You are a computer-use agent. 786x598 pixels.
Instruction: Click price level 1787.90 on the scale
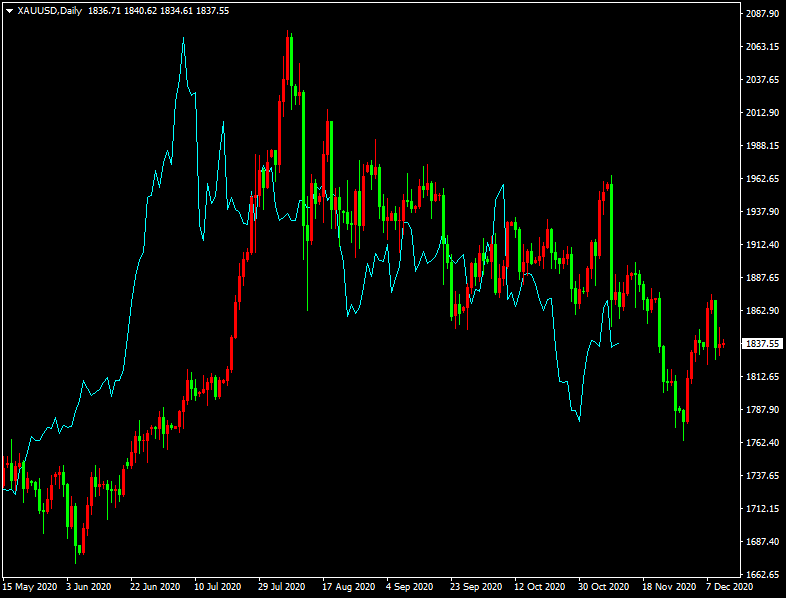point(762,410)
